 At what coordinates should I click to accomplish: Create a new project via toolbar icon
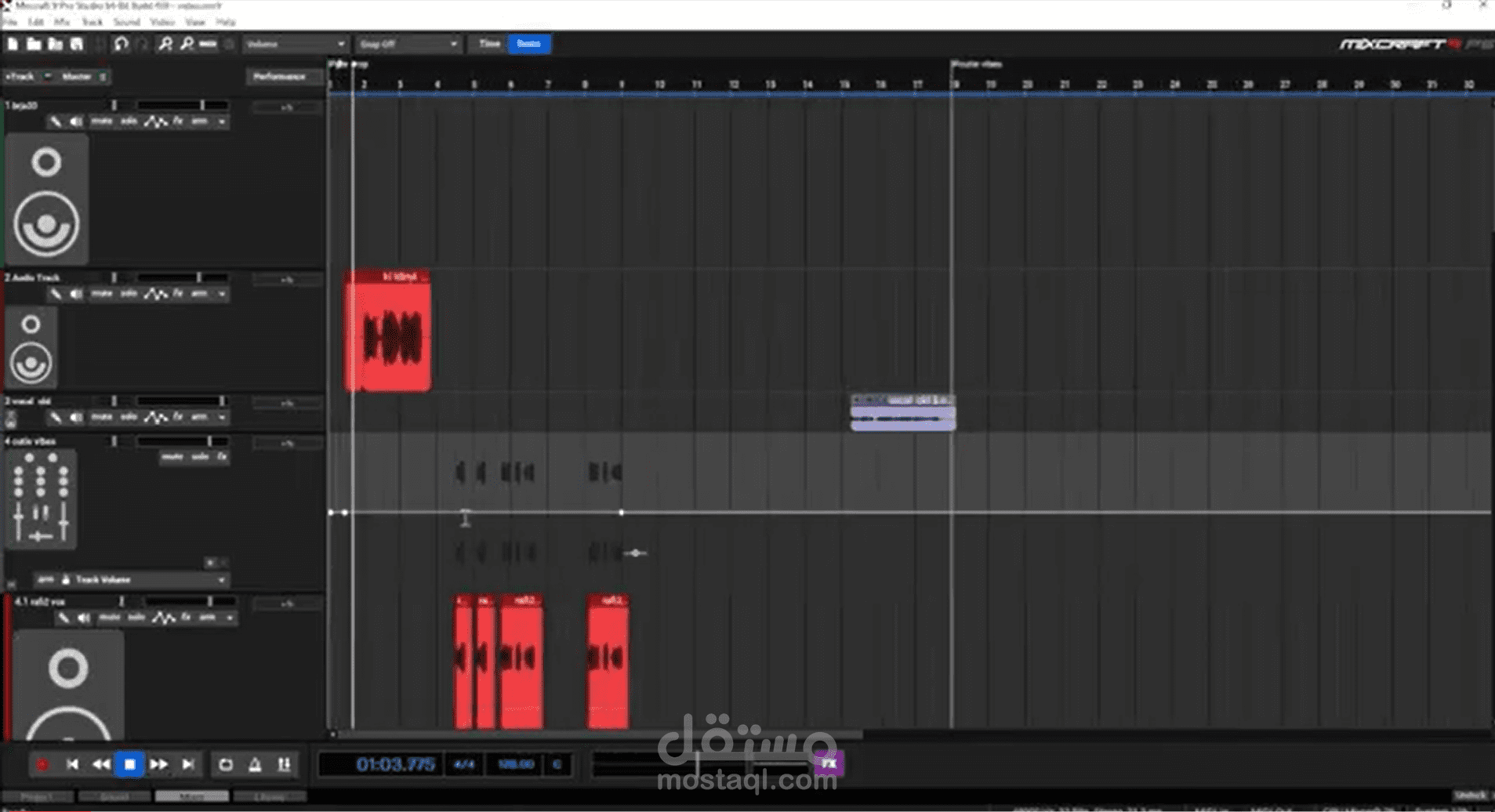coord(13,44)
